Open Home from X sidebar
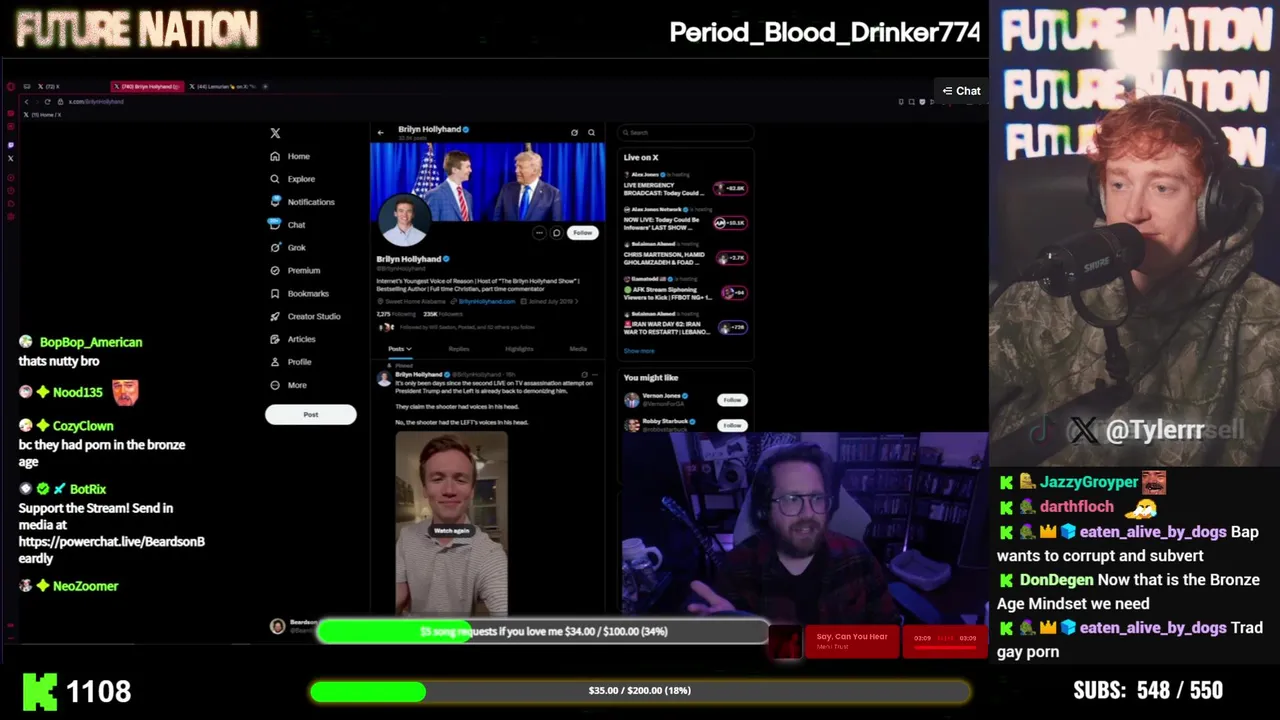Screen dimensions: 1280x720 pyautogui.click(x=290, y=156)
